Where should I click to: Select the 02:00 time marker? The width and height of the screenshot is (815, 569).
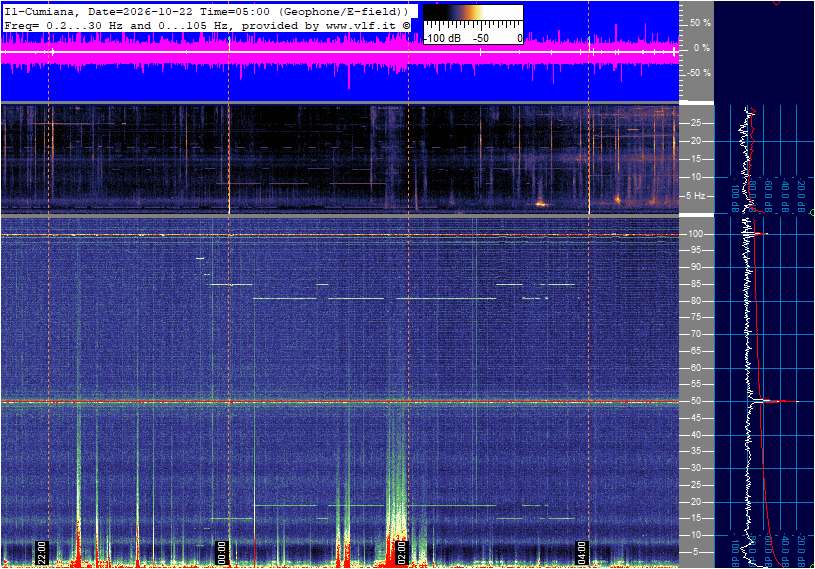pyautogui.click(x=401, y=552)
